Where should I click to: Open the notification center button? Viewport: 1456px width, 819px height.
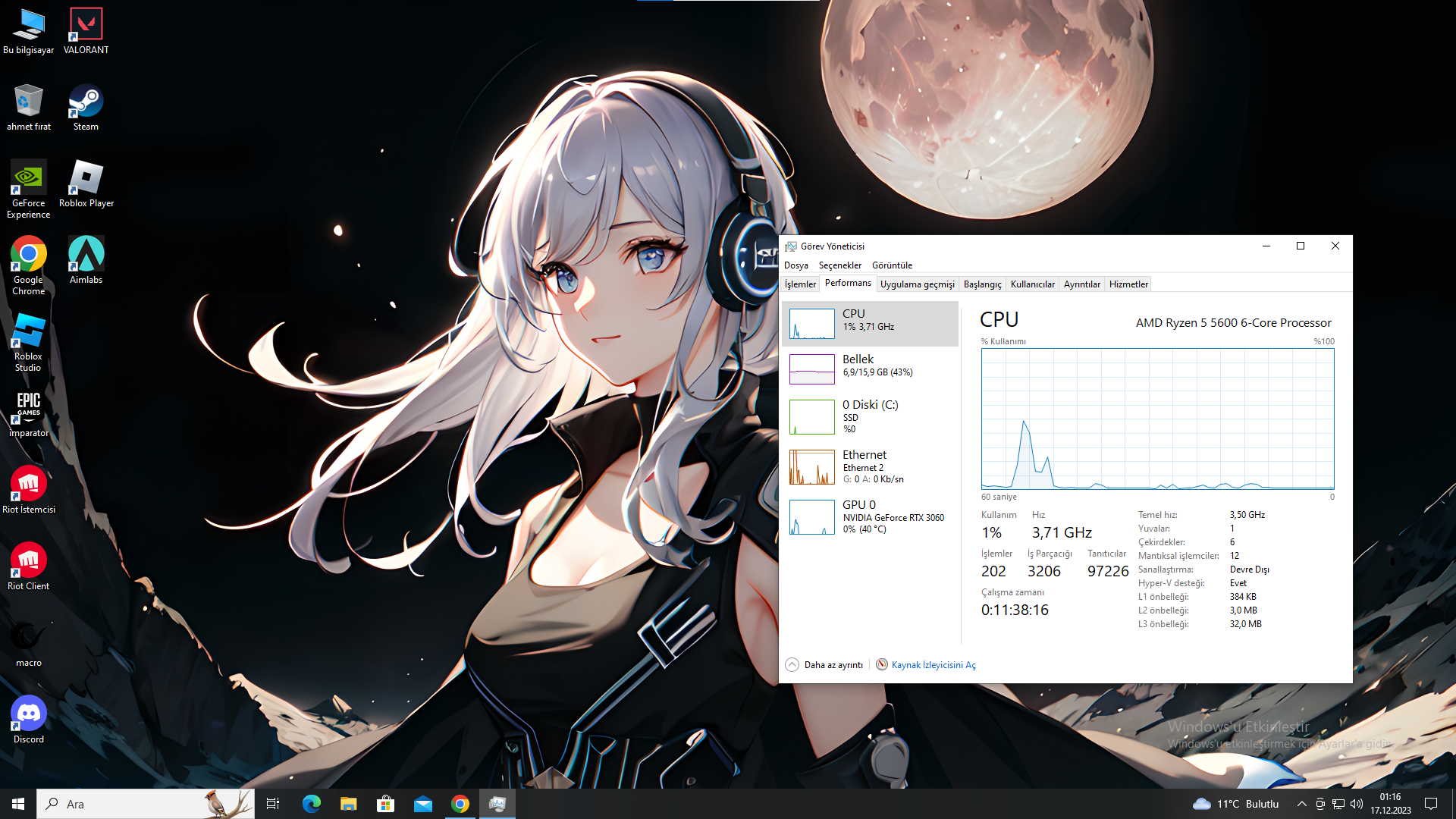point(1431,804)
